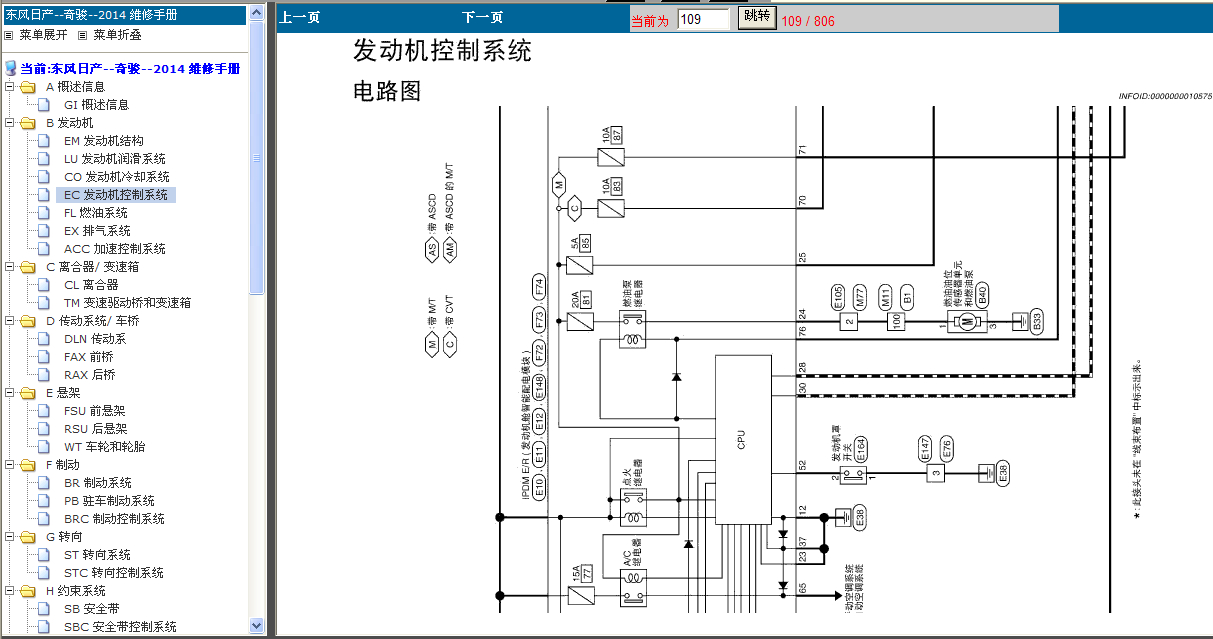Click the page icon beside CL 离合器
1213x639 pixels.
44,285
